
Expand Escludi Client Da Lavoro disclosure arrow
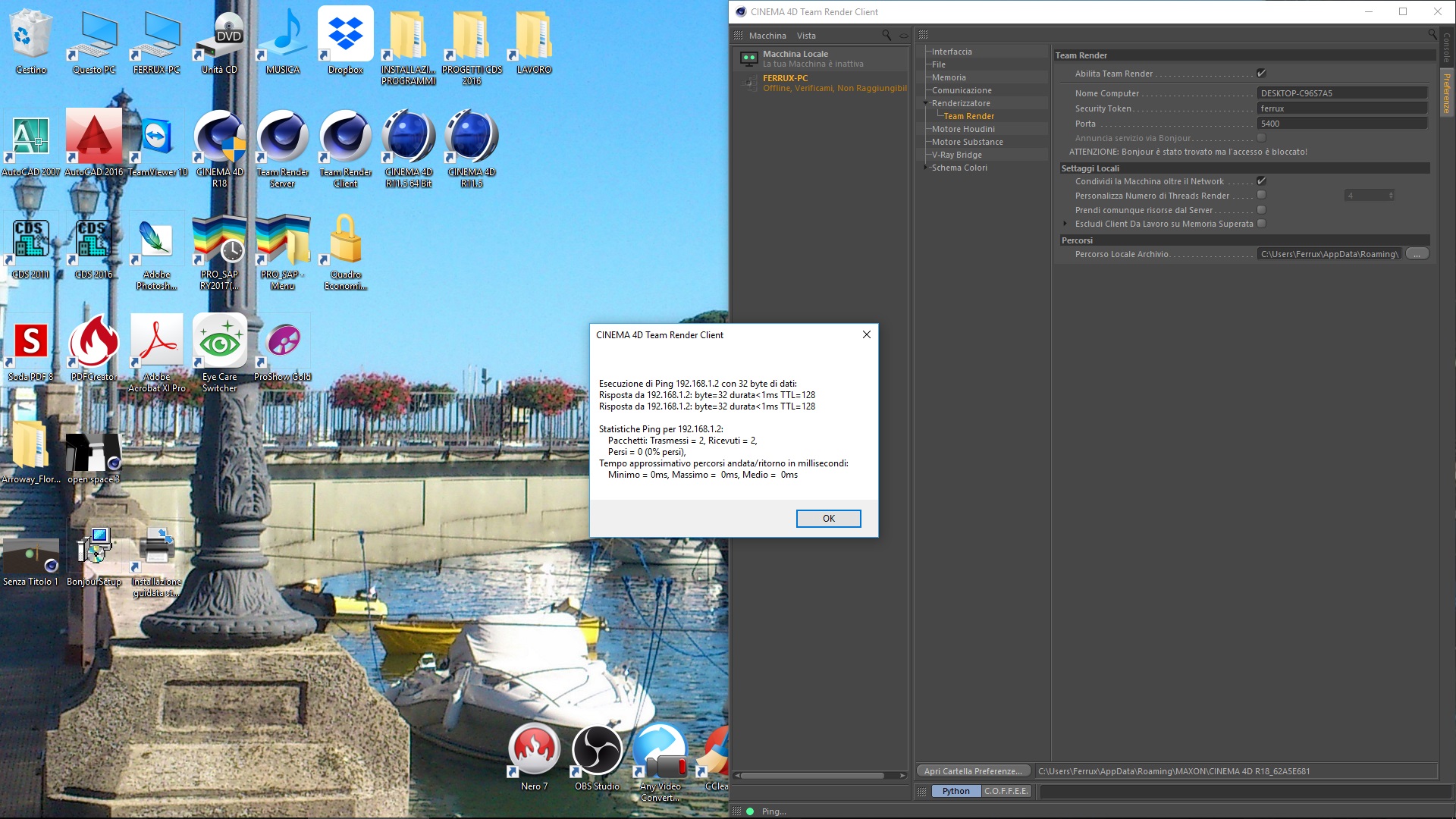click(x=1065, y=224)
